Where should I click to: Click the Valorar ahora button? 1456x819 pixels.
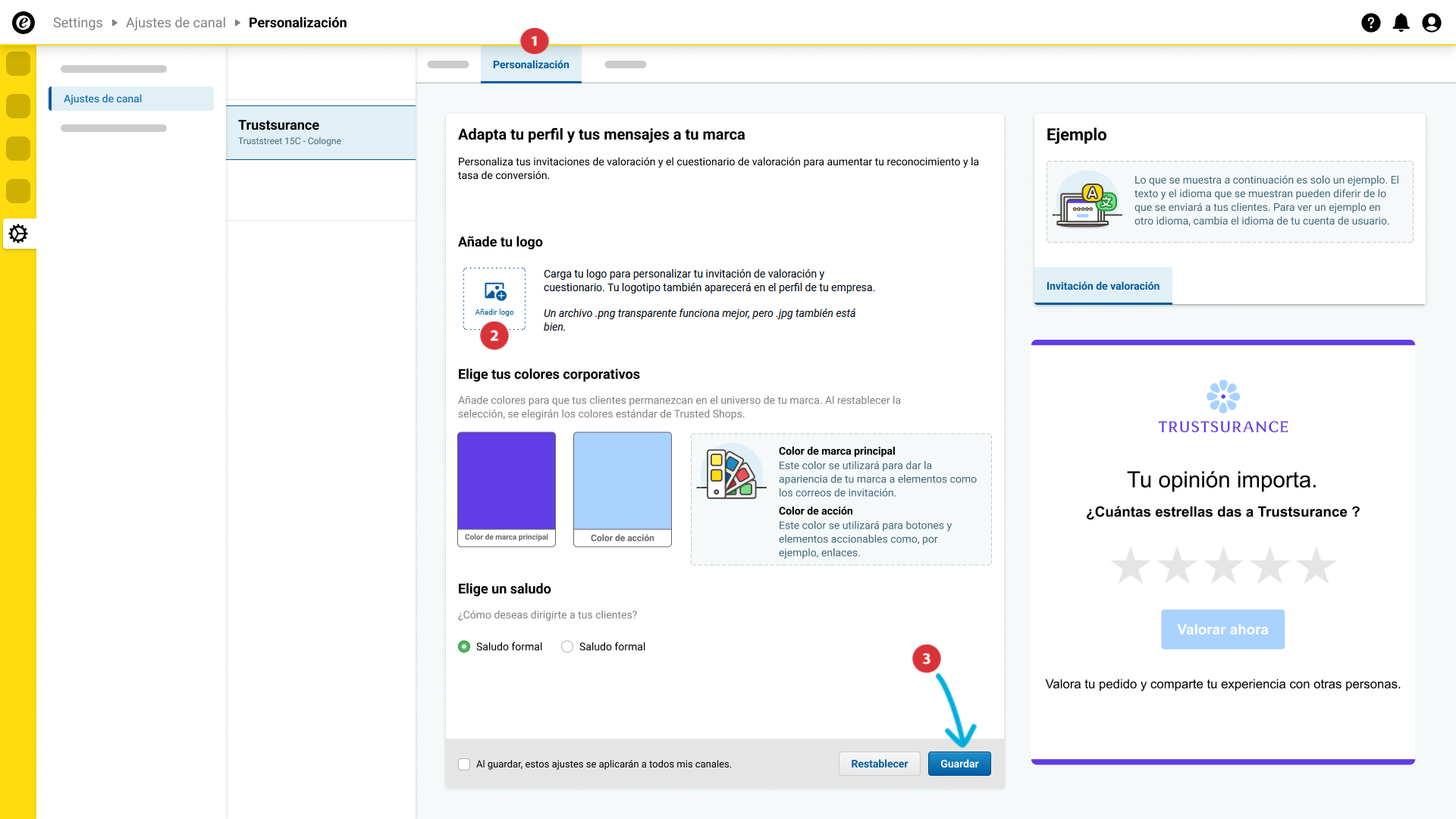click(x=1222, y=629)
